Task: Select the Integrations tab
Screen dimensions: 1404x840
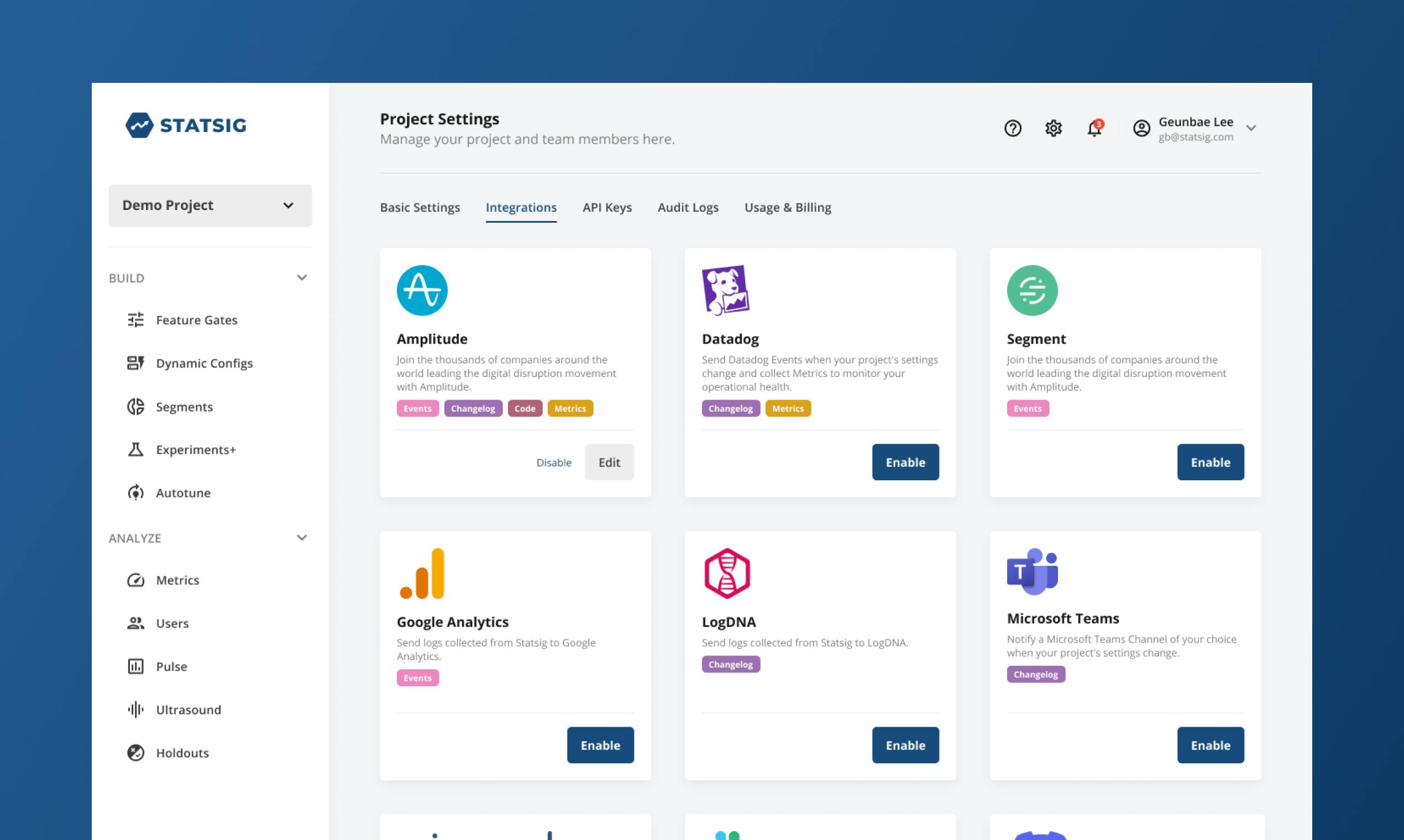Action: pos(521,207)
